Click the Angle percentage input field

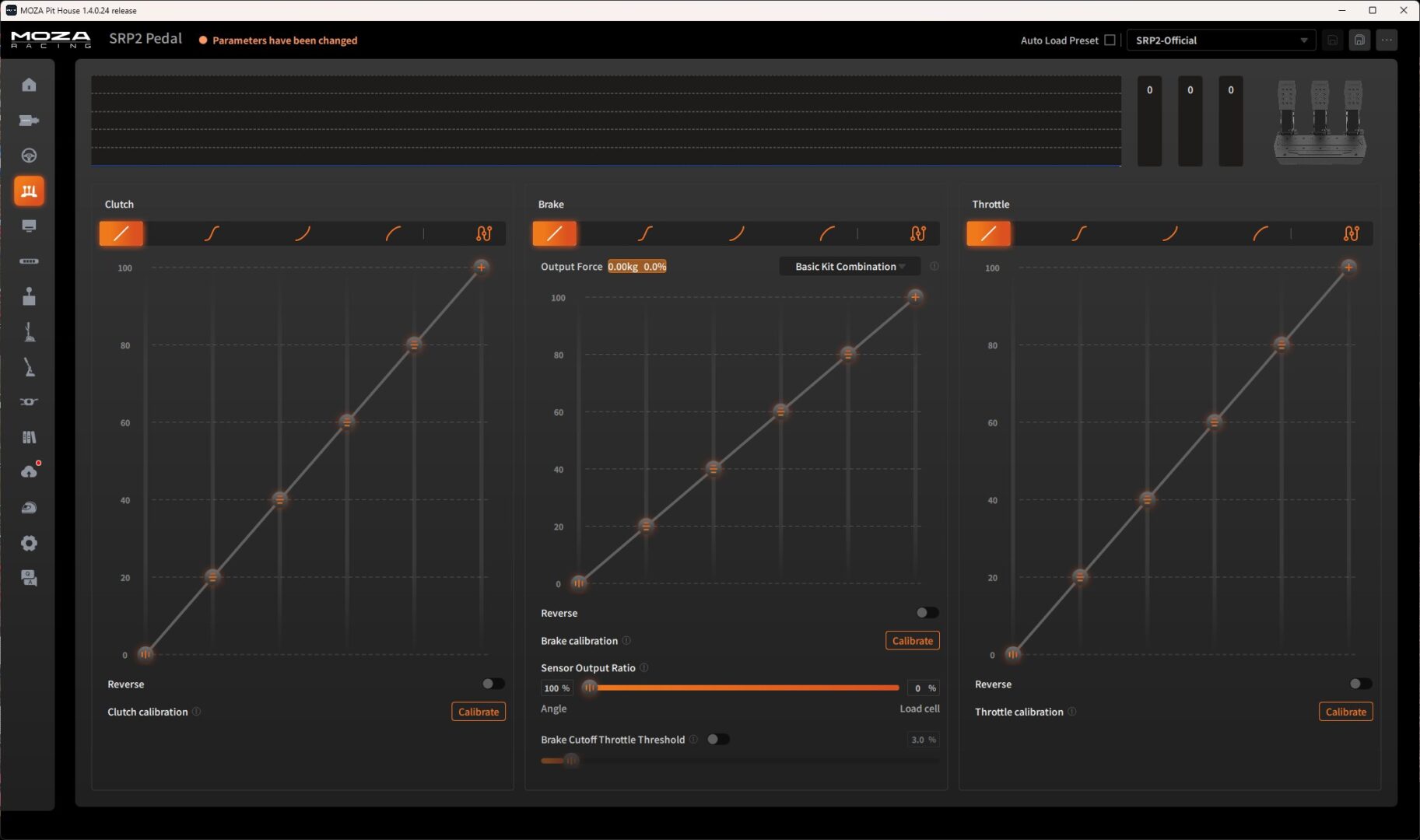[556, 688]
